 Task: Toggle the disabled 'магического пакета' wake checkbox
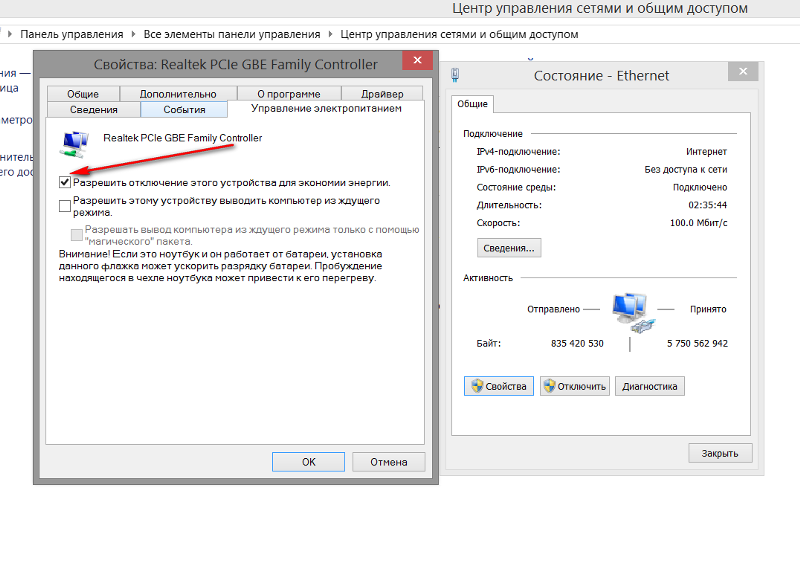[x=77, y=235]
